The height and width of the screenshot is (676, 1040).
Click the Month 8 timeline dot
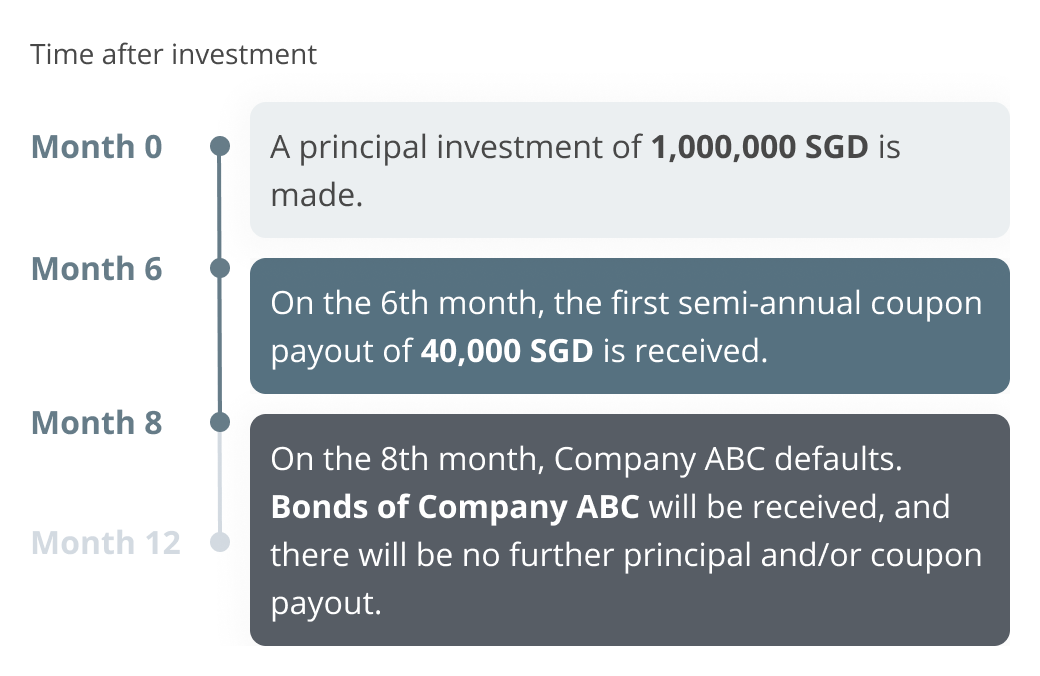click(x=220, y=422)
